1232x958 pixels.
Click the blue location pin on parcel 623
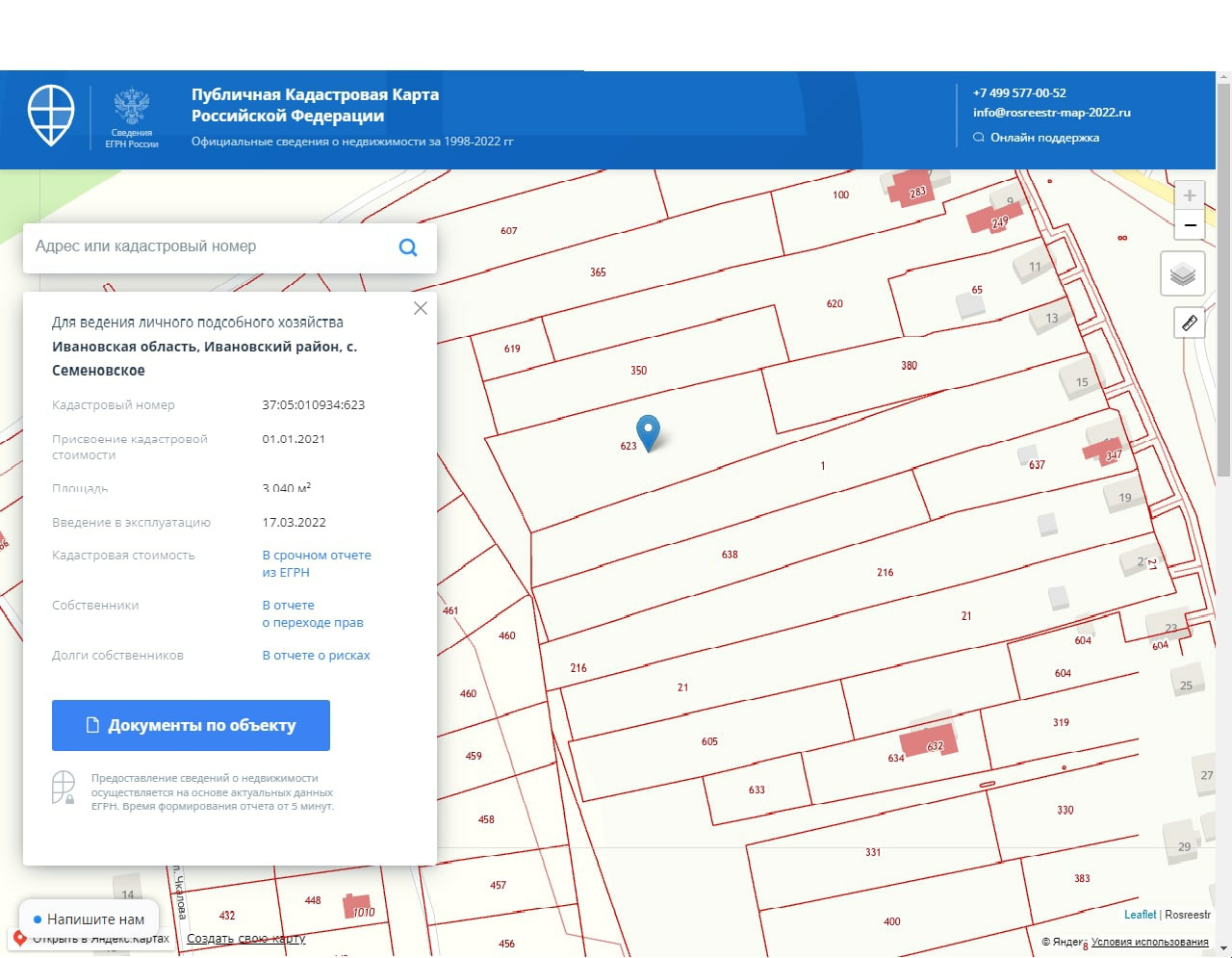point(649,432)
